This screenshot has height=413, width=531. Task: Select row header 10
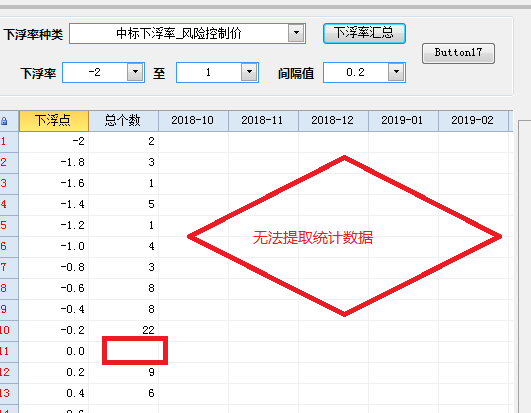coord(9,330)
